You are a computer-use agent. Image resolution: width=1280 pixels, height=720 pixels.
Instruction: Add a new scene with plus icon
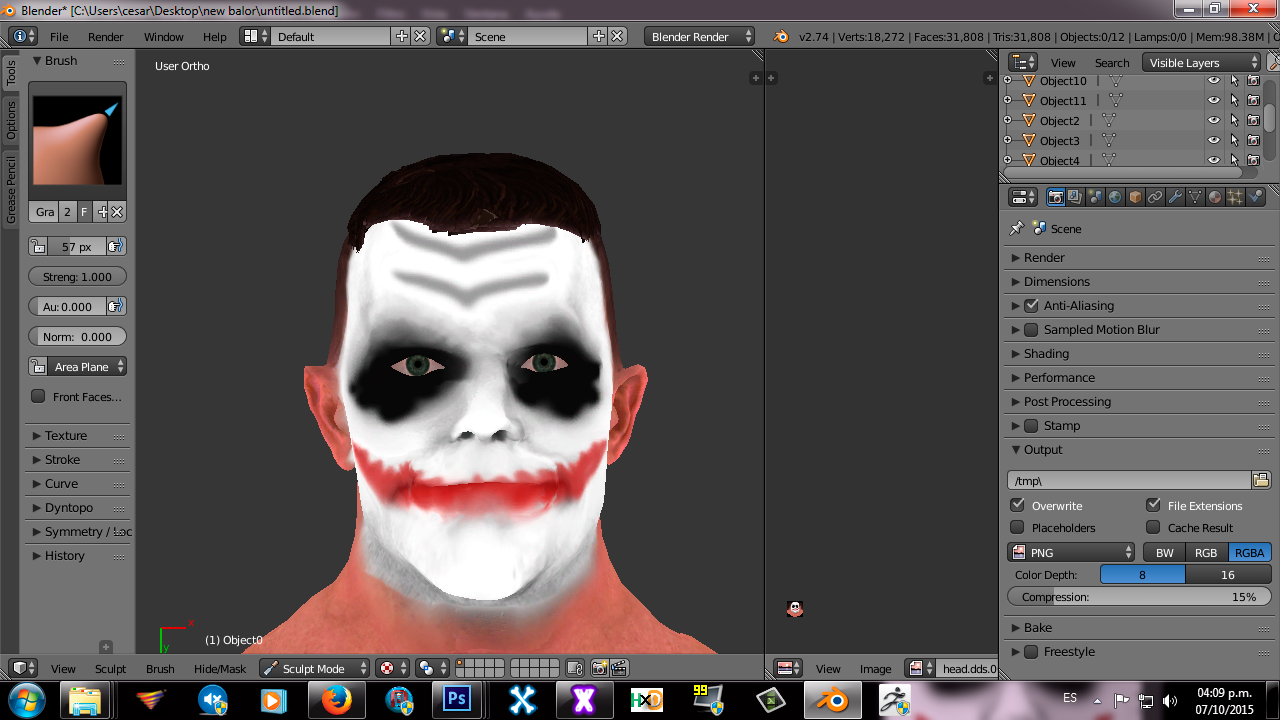pos(599,36)
